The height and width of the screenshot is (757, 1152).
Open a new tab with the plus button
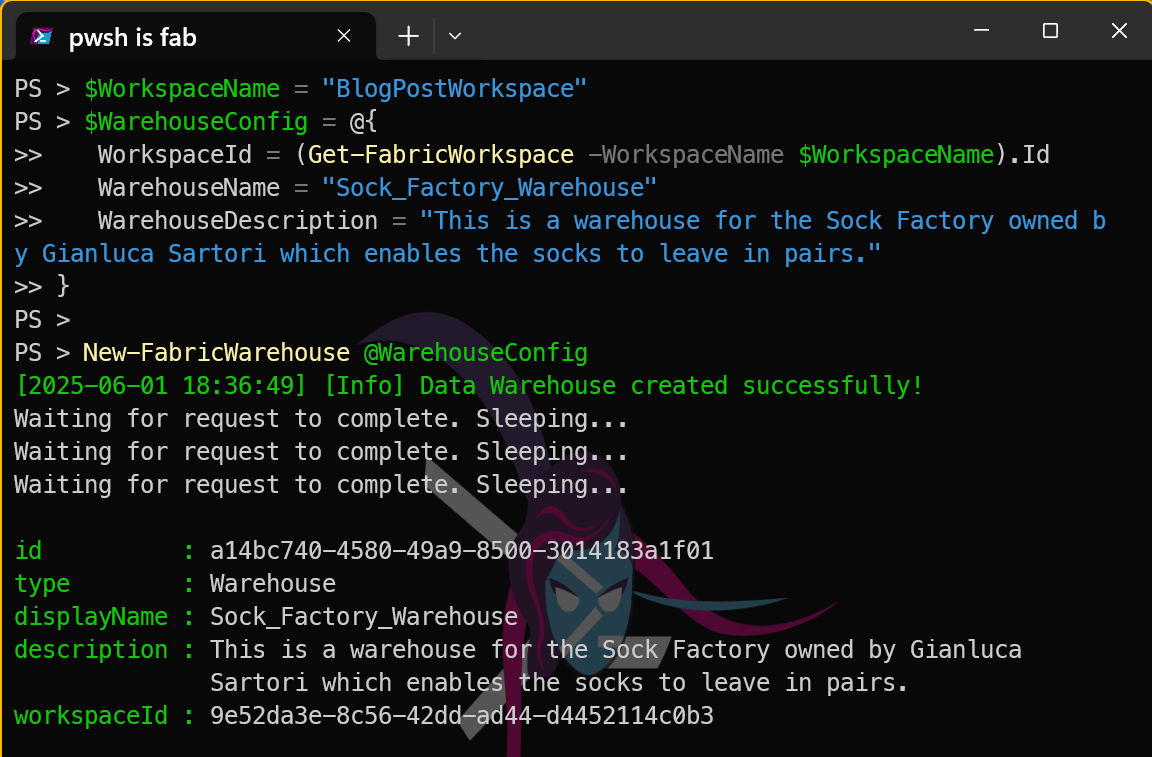pyautogui.click(x=408, y=36)
